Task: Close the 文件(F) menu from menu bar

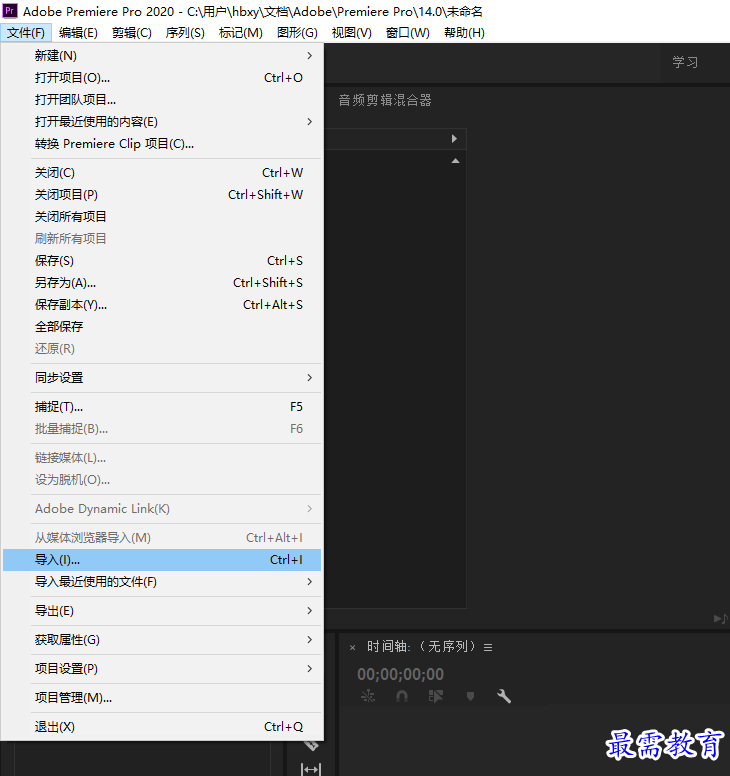Action: [26, 33]
